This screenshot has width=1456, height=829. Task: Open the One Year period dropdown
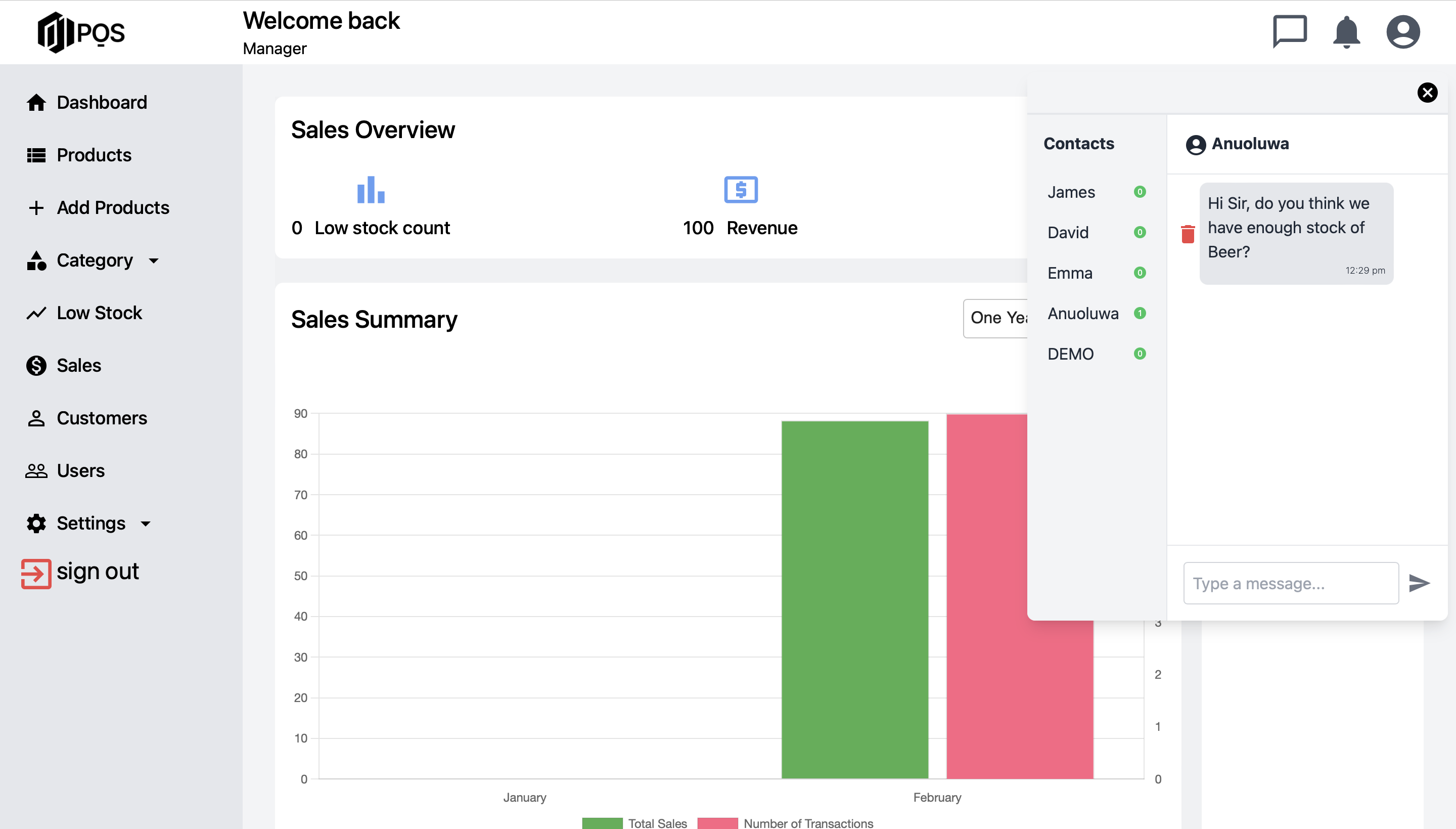click(996, 318)
